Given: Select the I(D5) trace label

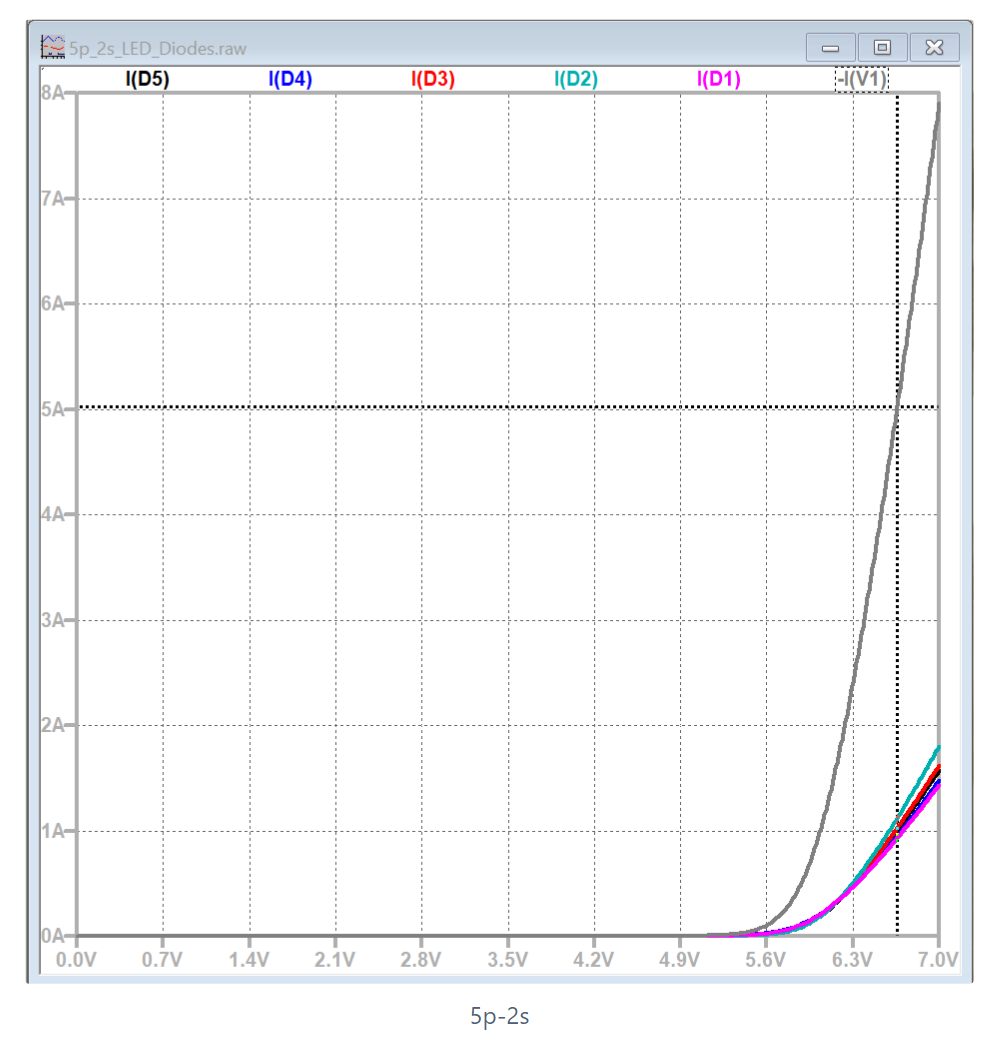Looking at the screenshot, I should [x=147, y=79].
